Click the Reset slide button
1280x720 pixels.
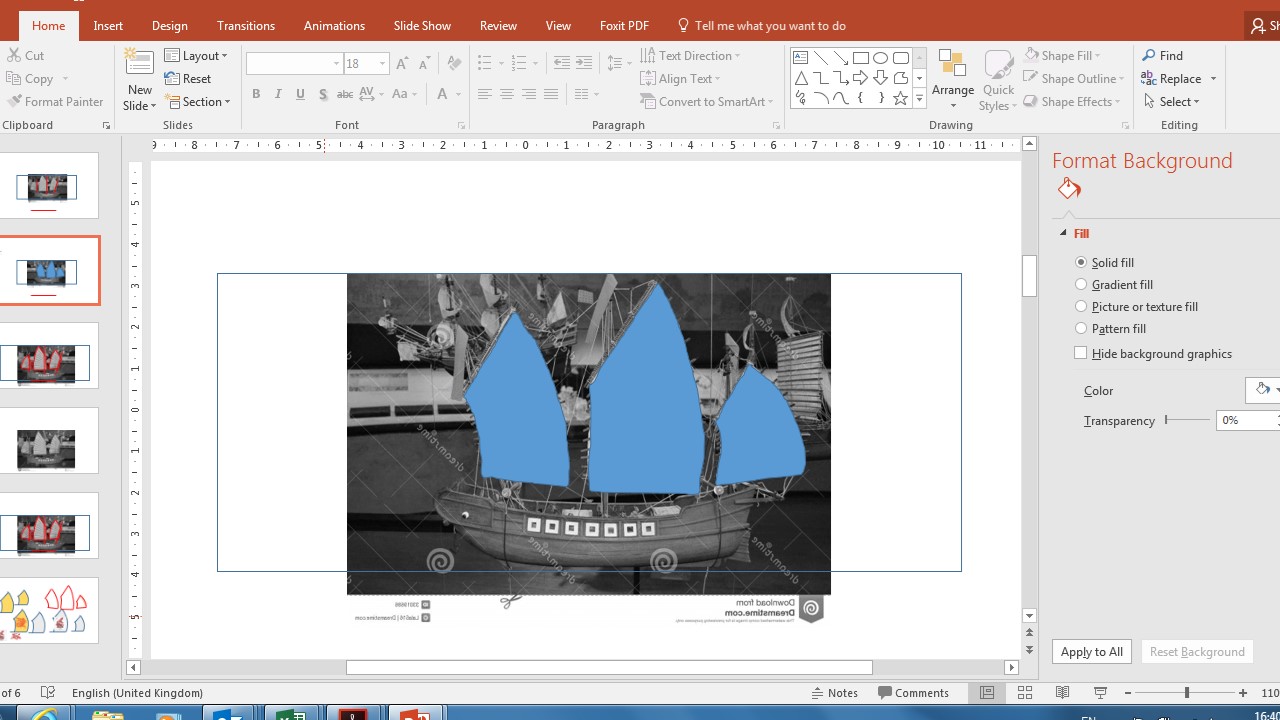tap(189, 78)
